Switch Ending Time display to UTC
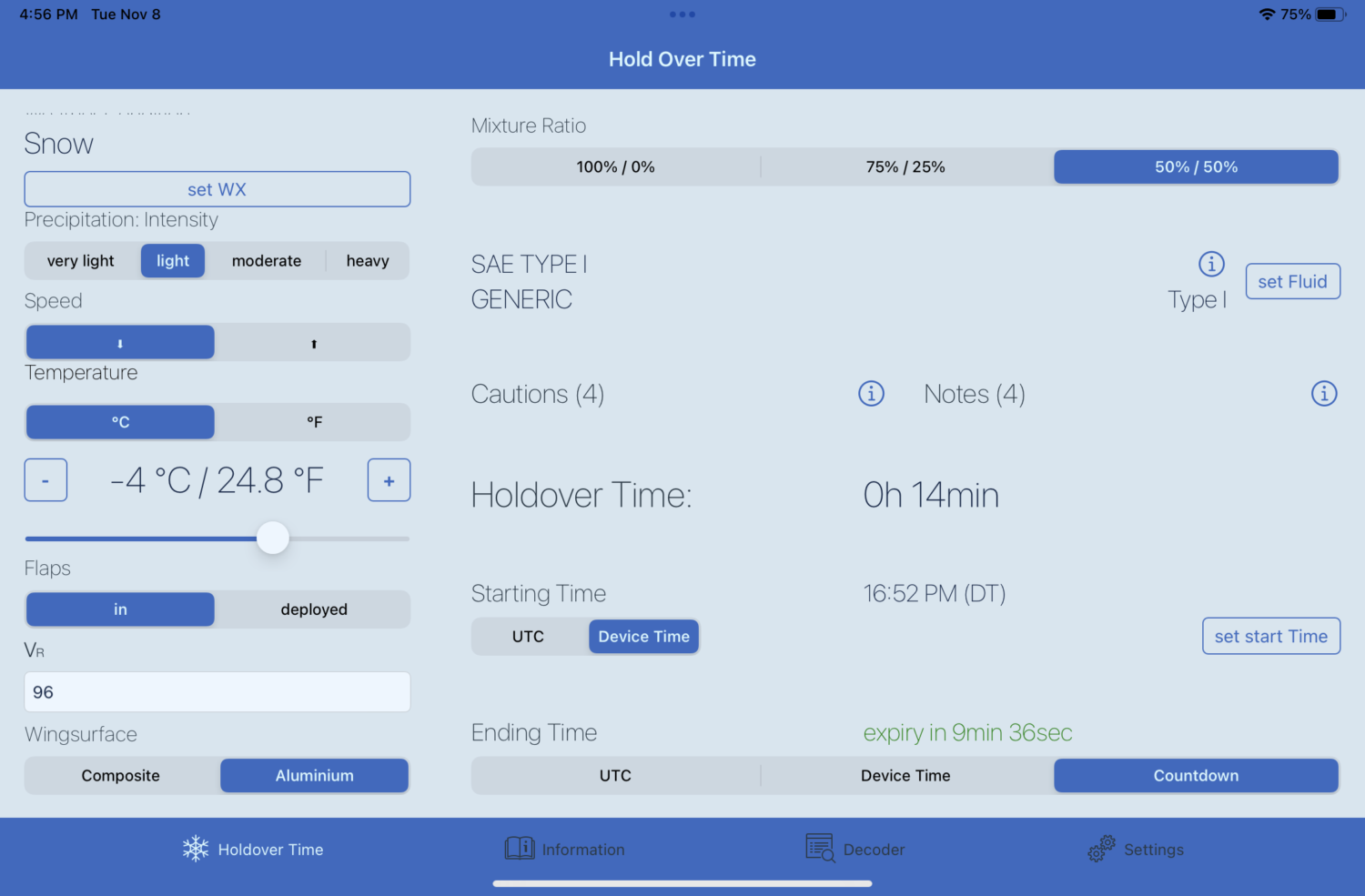 point(615,775)
